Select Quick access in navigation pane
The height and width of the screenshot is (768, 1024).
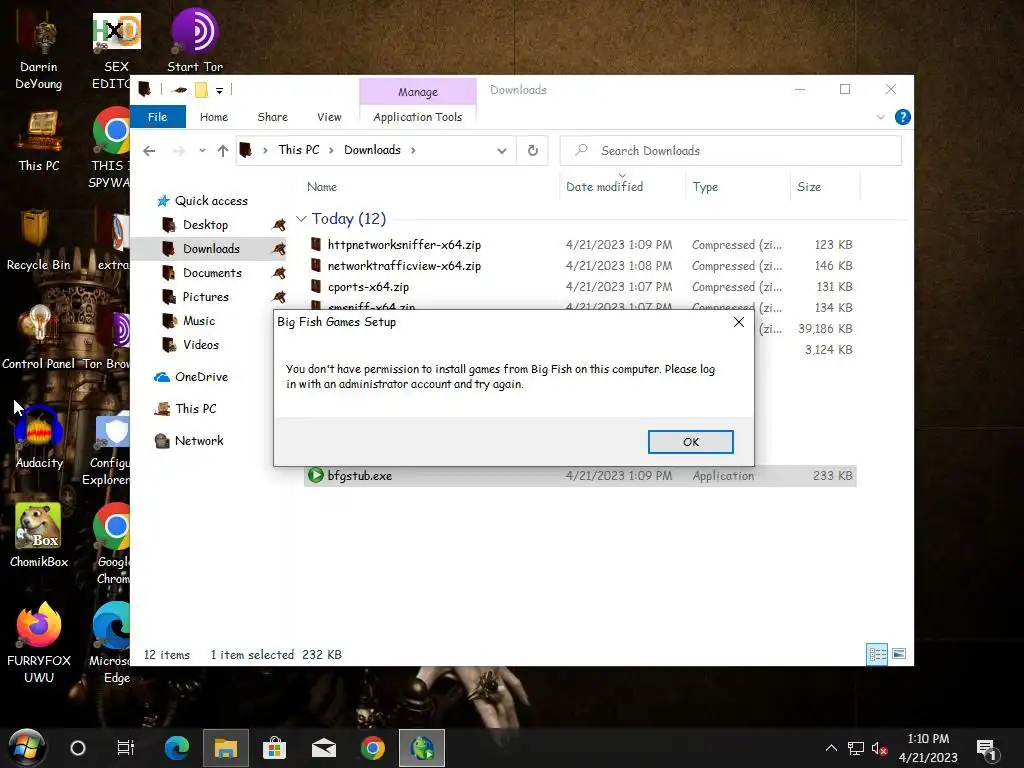click(211, 200)
